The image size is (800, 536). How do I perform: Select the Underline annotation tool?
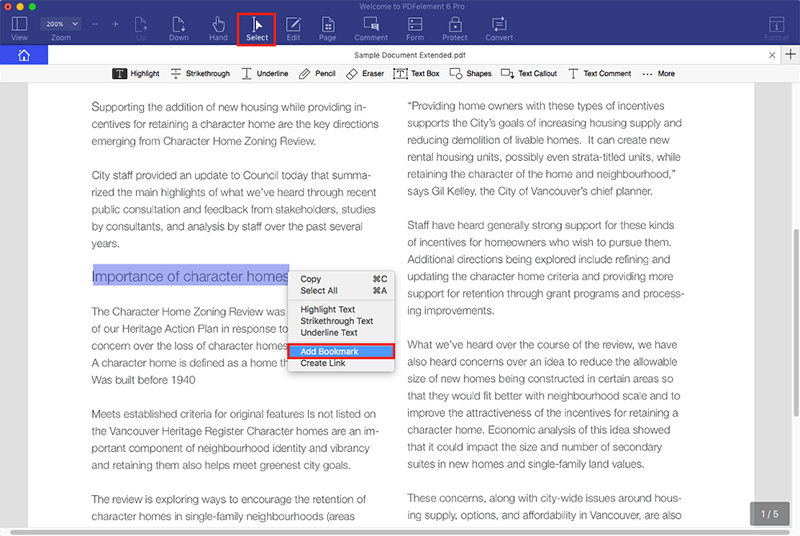point(265,73)
